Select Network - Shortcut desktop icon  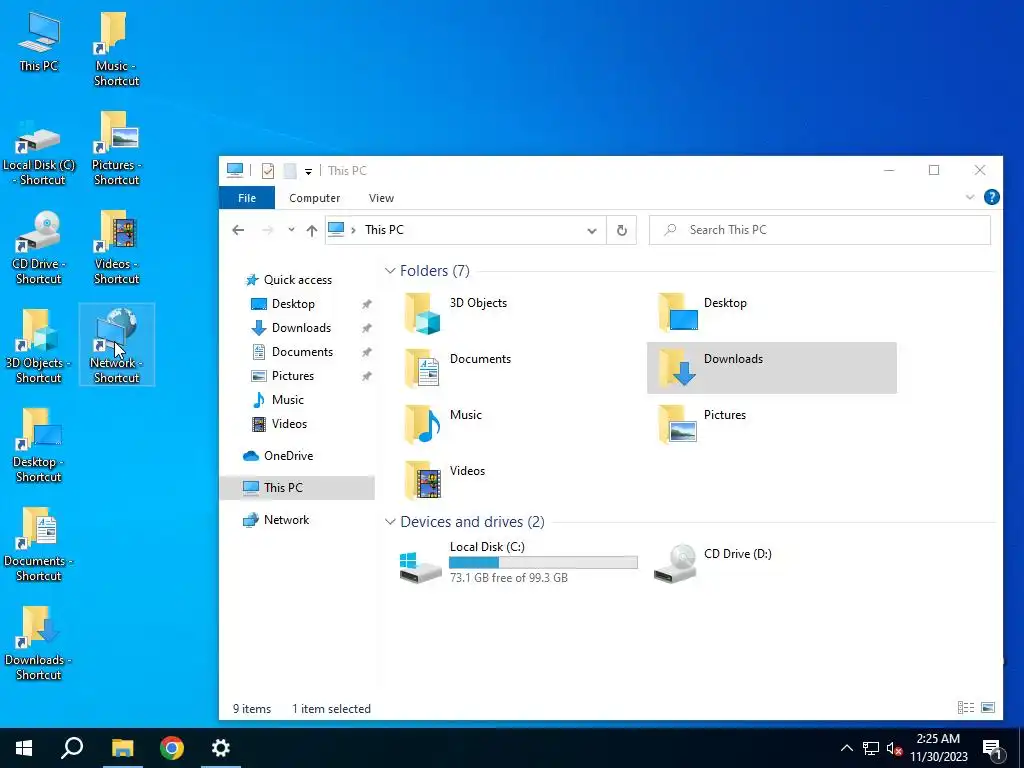pyautogui.click(x=116, y=345)
